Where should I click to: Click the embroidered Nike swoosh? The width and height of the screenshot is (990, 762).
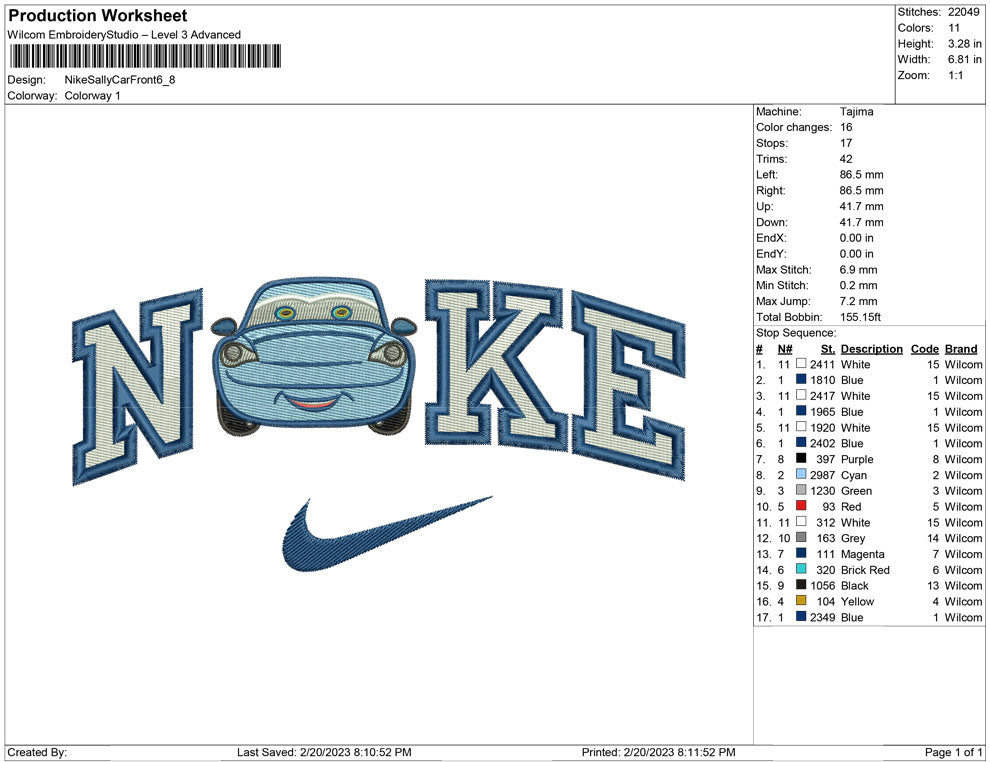[x=386, y=534]
